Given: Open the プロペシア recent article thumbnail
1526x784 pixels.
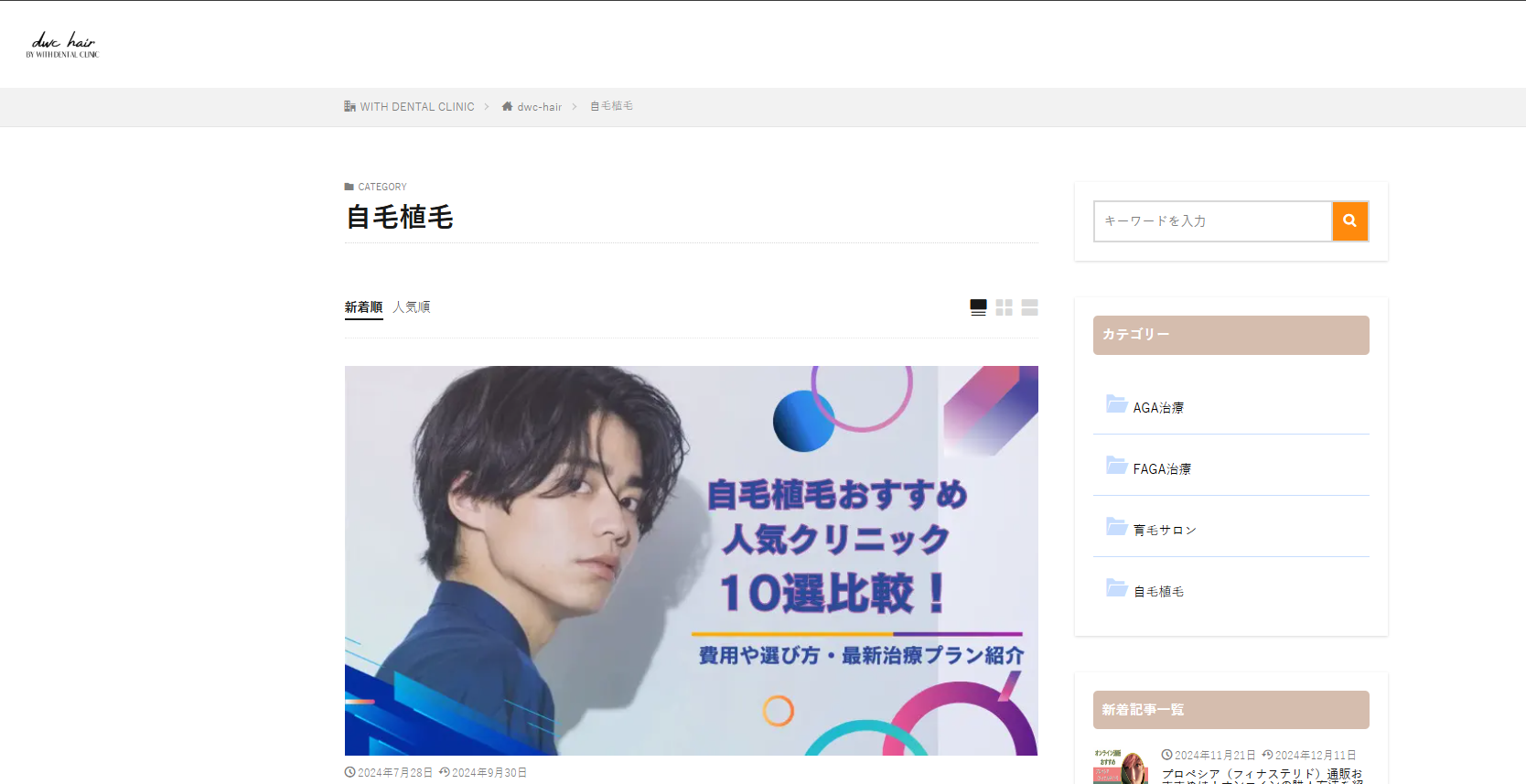Looking at the screenshot, I should [x=1121, y=767].
